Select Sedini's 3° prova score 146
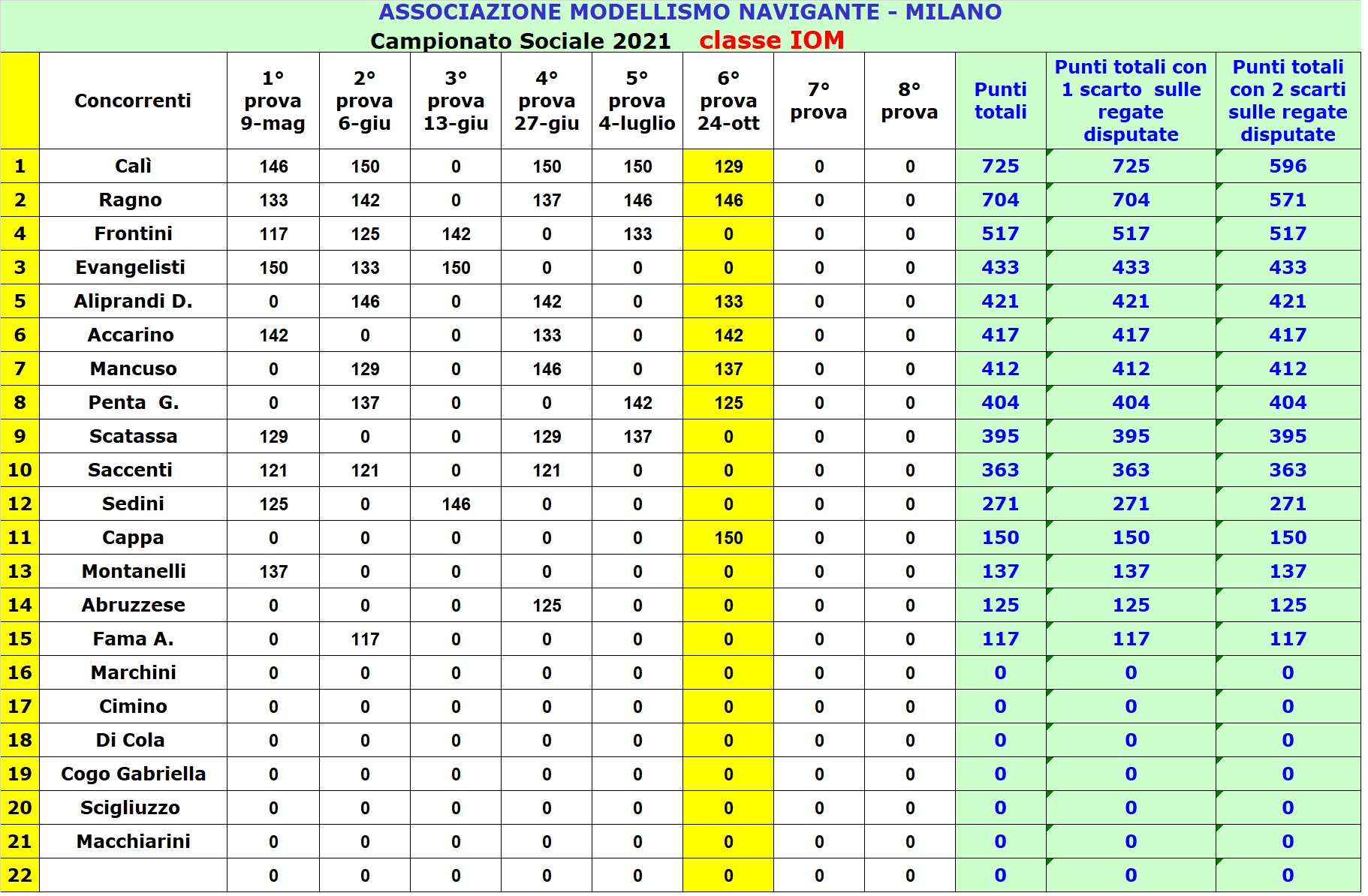1368x896 pixels. coord(456,504)
